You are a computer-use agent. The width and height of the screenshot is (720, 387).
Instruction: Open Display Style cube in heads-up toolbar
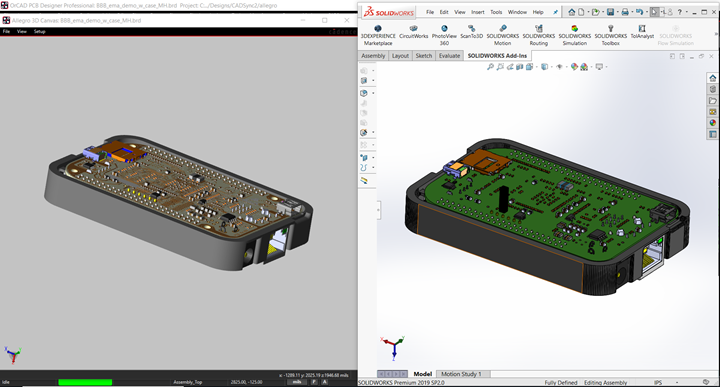pos(545,67)
